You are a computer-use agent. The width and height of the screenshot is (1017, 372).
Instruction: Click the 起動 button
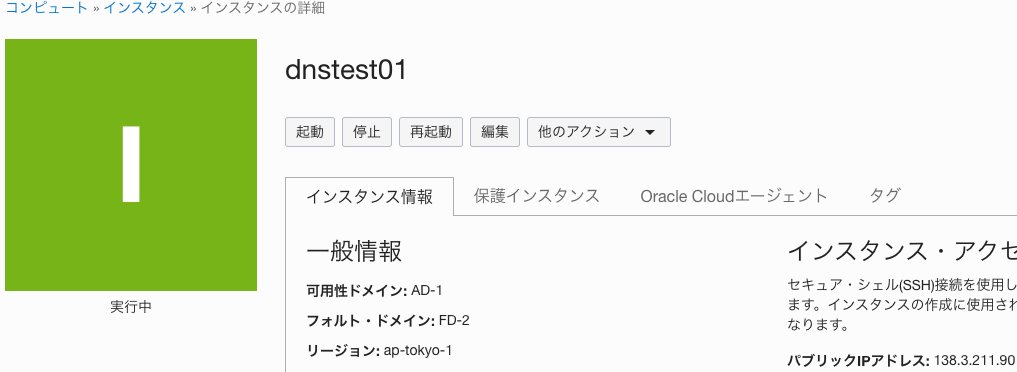click(x=310, y=132)
